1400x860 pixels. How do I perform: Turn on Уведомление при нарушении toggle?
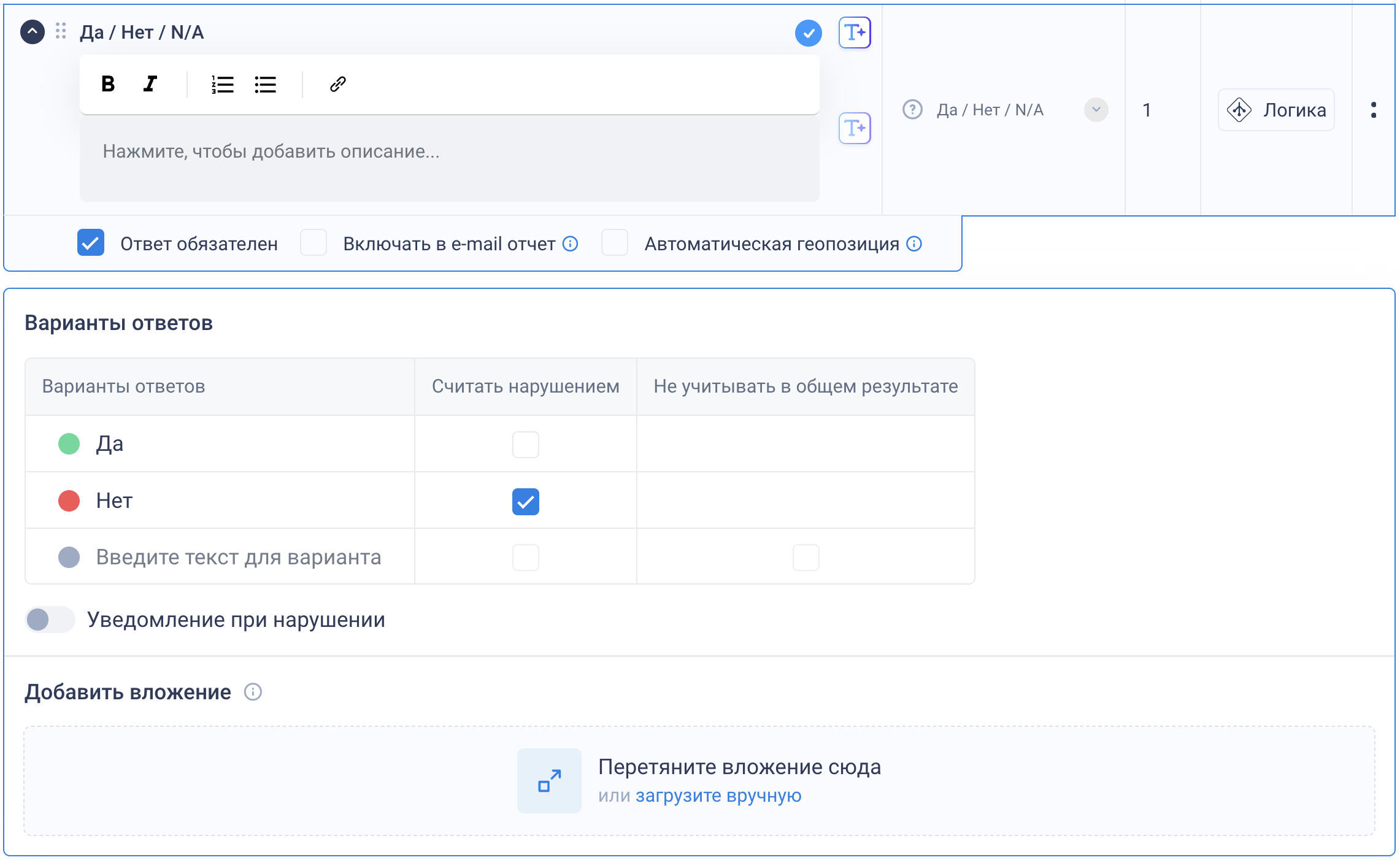[x=50, y=620]
